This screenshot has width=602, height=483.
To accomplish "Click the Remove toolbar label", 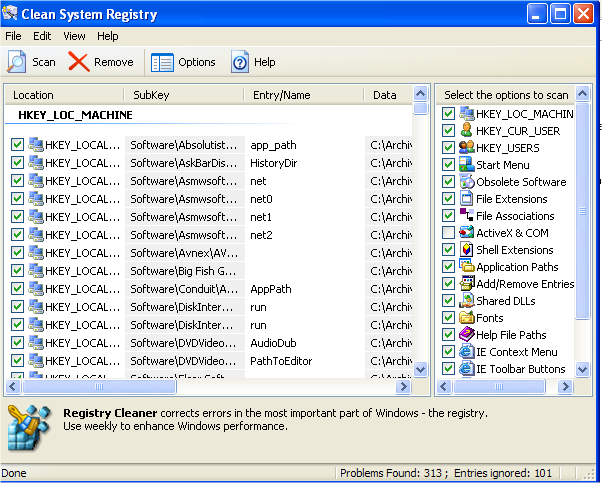I will point(114,62).
